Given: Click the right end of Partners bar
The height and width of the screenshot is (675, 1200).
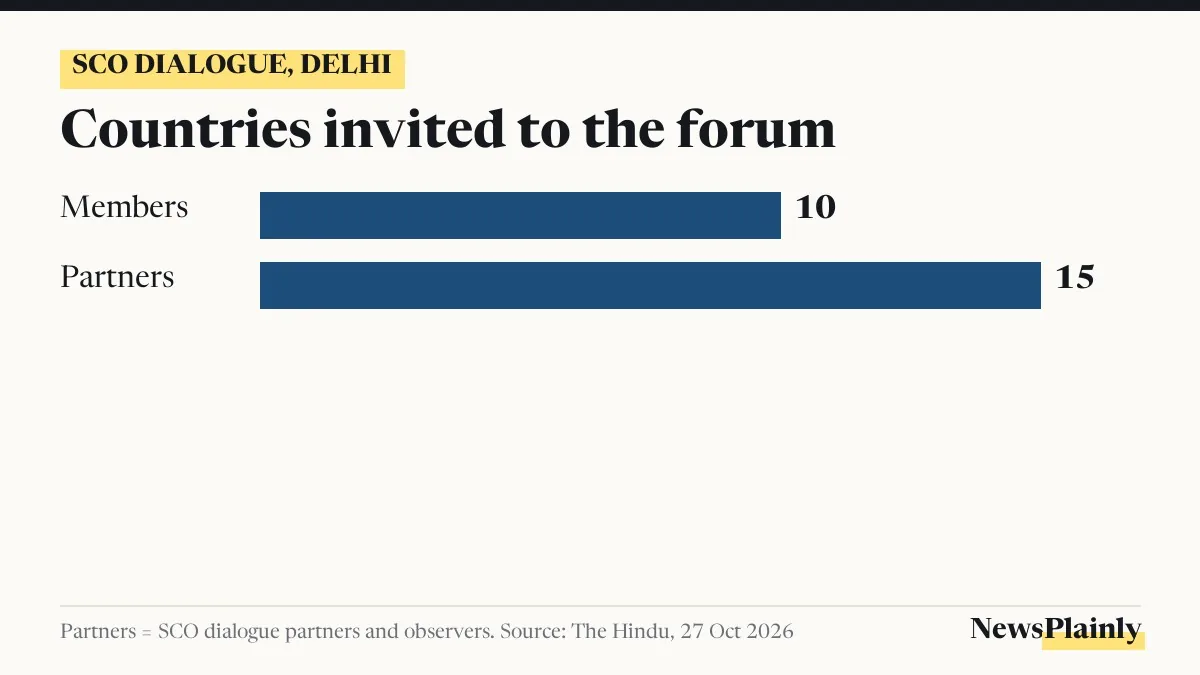Looking at the screenshot, I should coord(1036,285).
